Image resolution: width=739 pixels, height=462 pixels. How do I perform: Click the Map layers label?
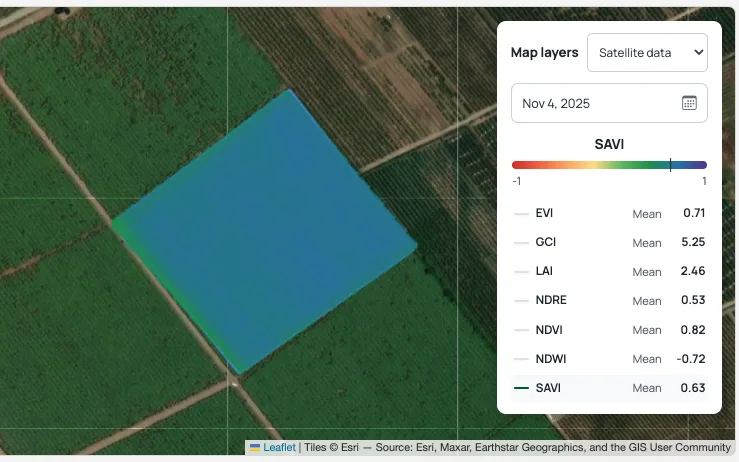coord(544,52)
